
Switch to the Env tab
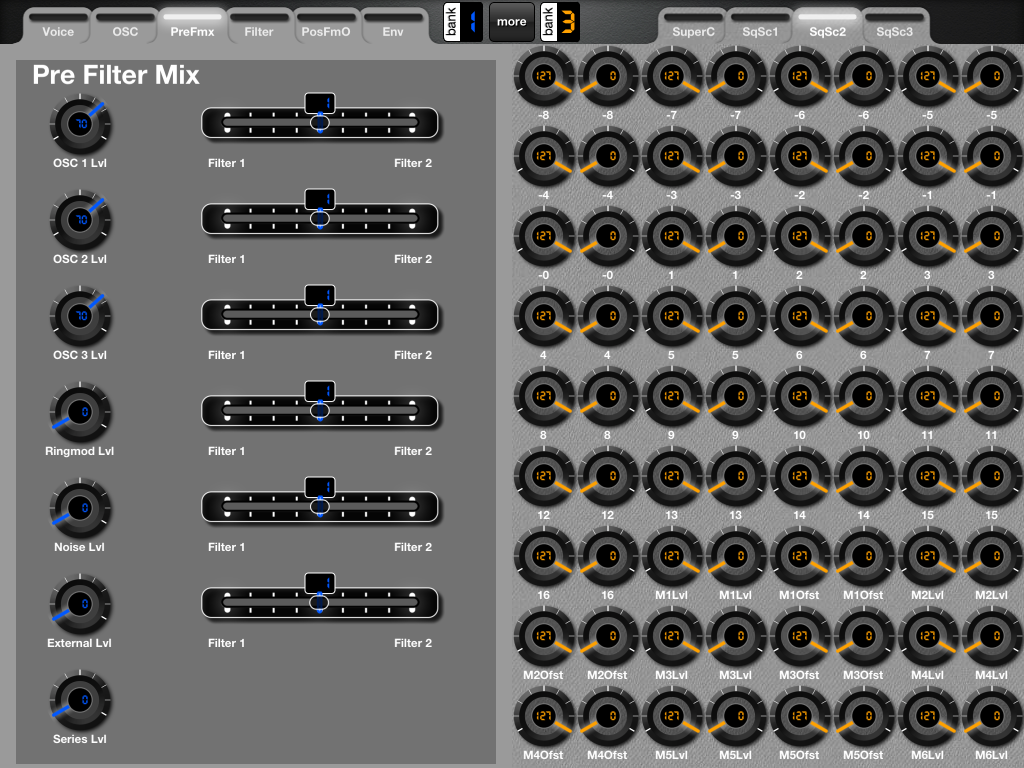point(392,26)
